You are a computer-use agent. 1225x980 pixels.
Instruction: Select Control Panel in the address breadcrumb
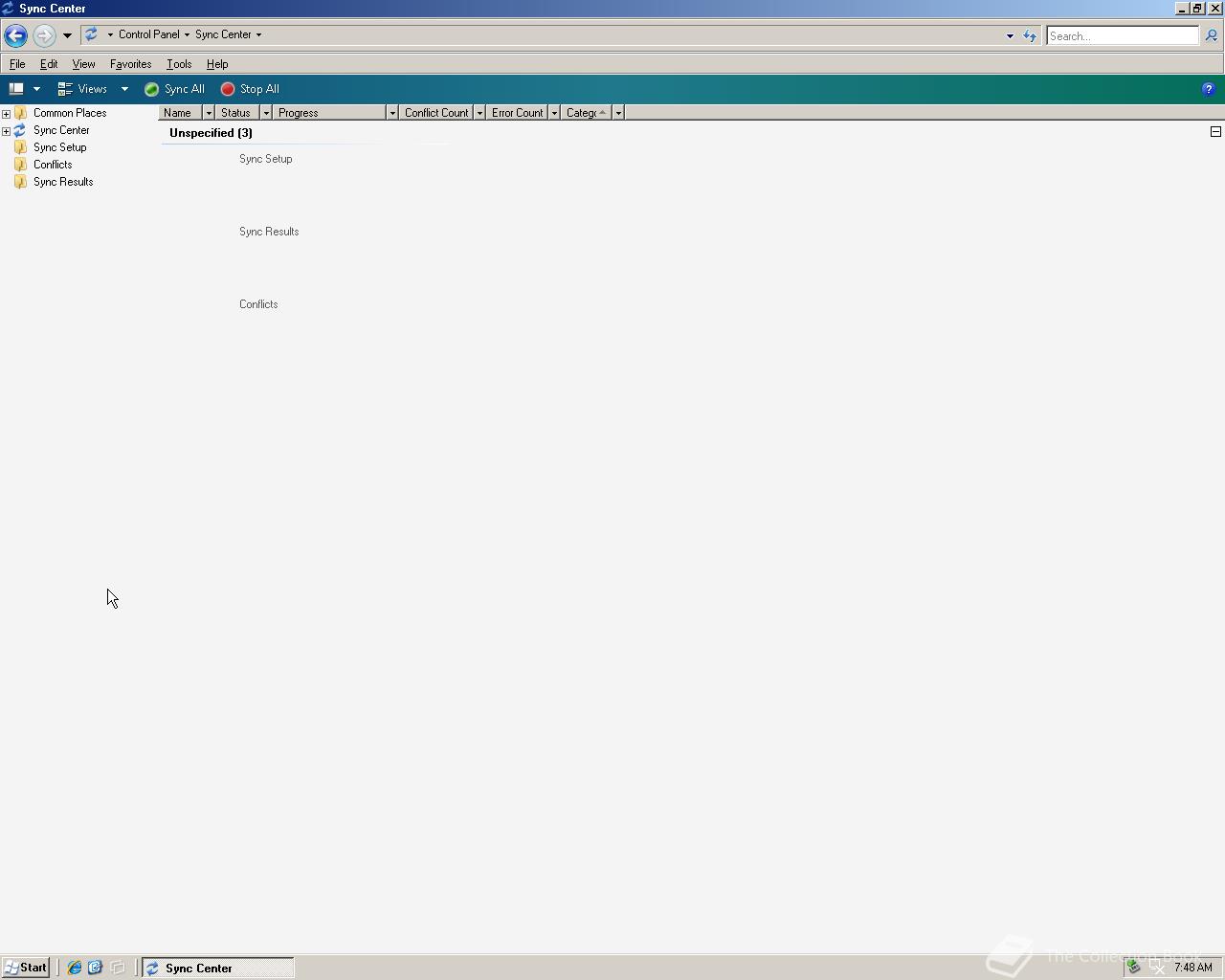(x=148, y=34)
